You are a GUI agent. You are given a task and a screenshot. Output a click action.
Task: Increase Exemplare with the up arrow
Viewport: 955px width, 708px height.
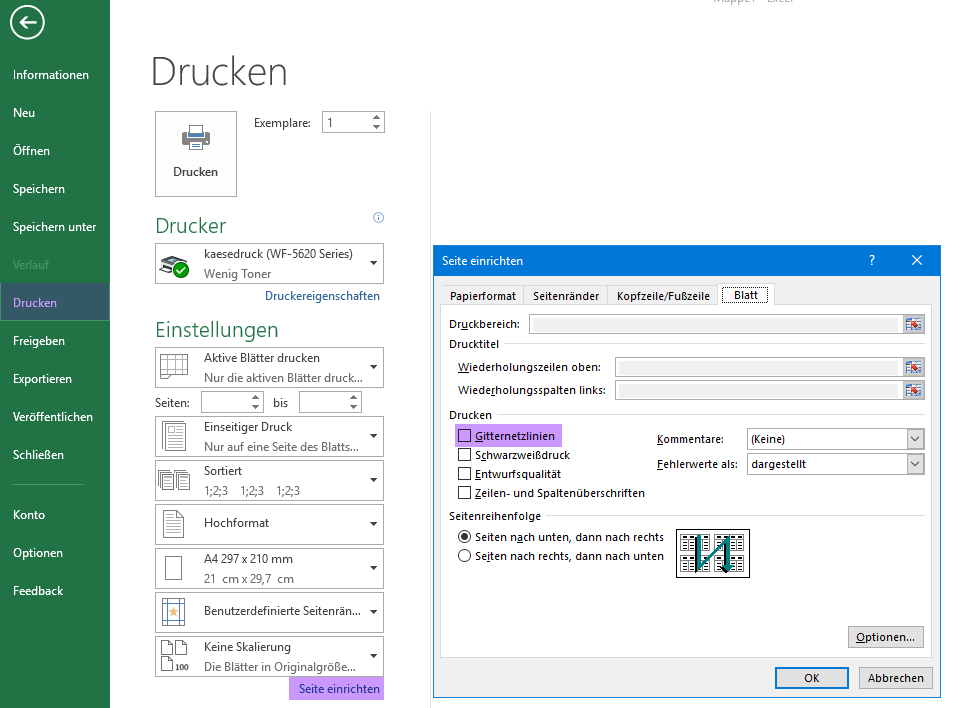[x=376, y=118]
